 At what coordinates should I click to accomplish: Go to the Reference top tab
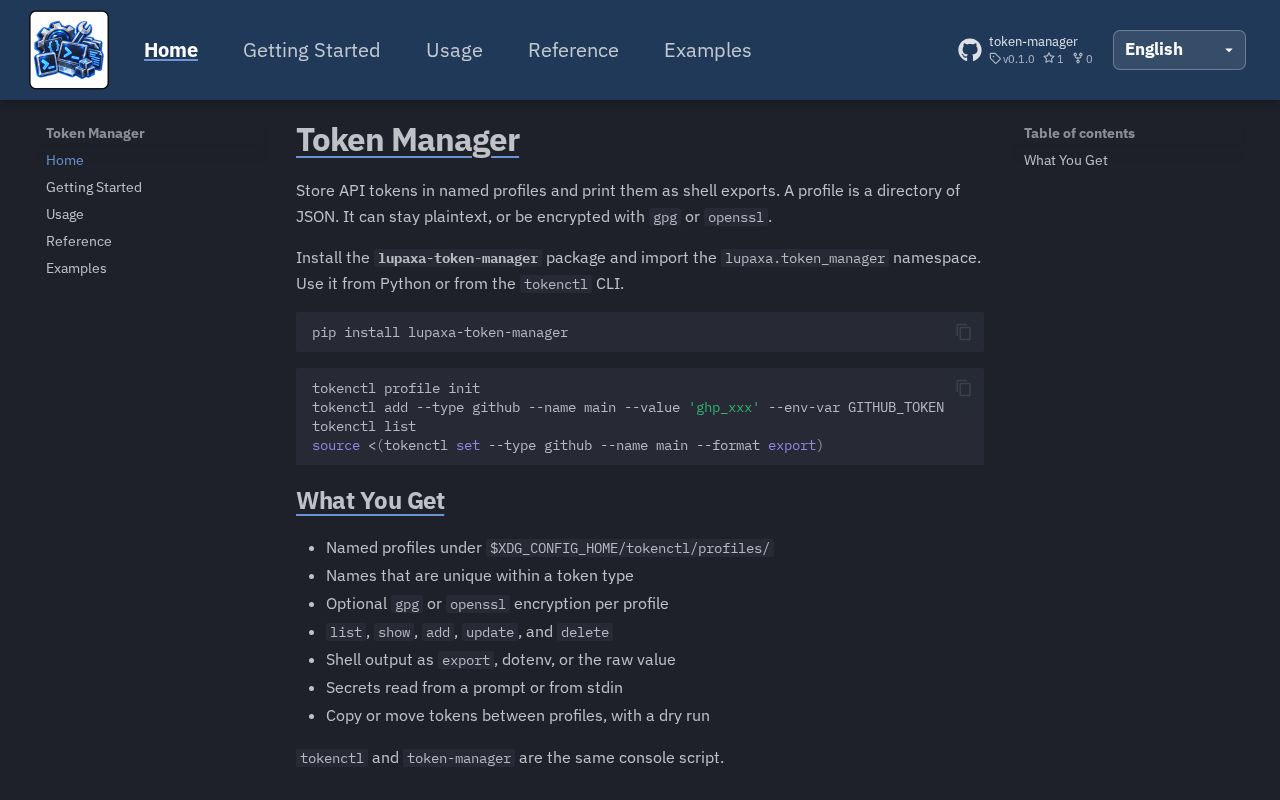(573, 50)
